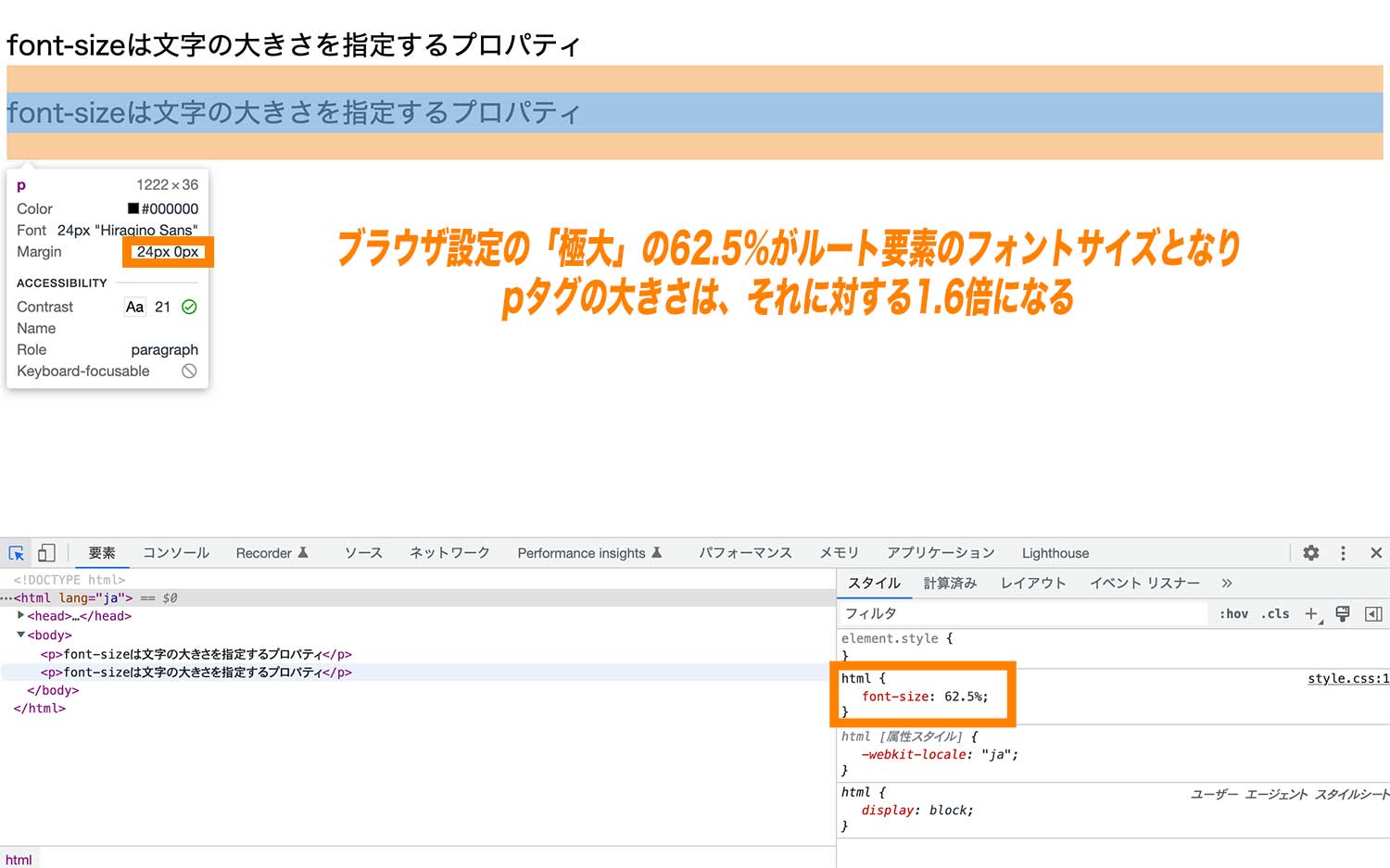The width and height of the screenshot is (1390, 868).
Task: Toggle the .cls class editor button
Action: click(1275, 614)
